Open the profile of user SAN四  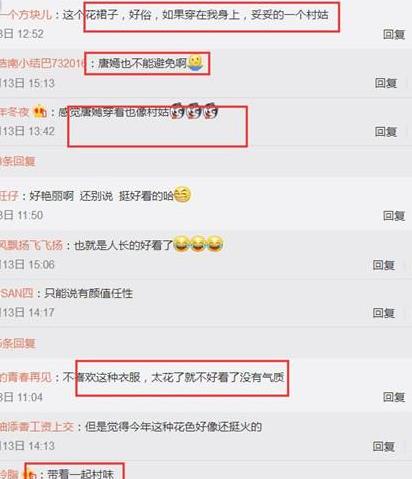point(17,293)
